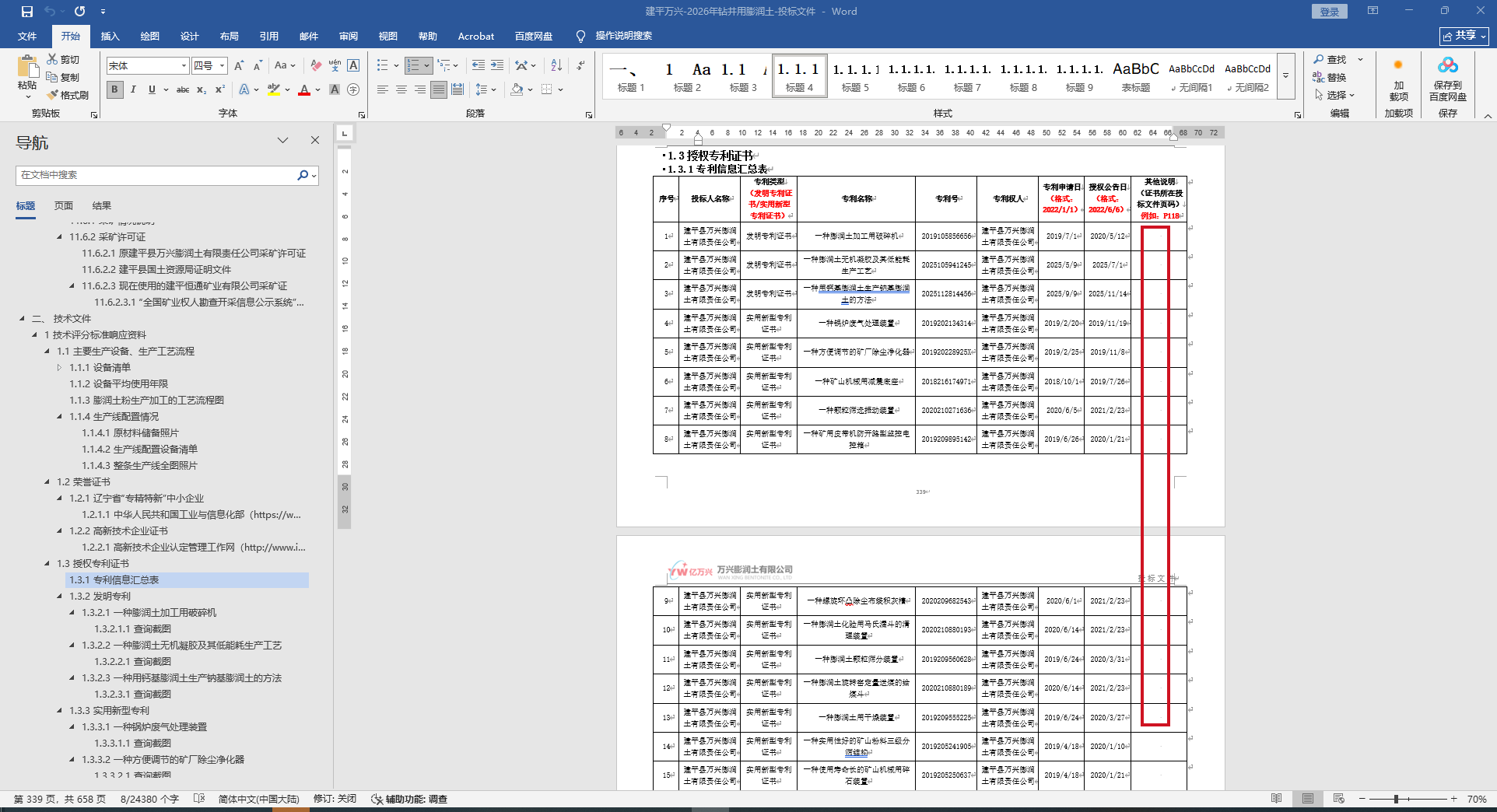The image size is (1497, 812).
Task: Toggle print layout view in status bar
Action: 1308,799
